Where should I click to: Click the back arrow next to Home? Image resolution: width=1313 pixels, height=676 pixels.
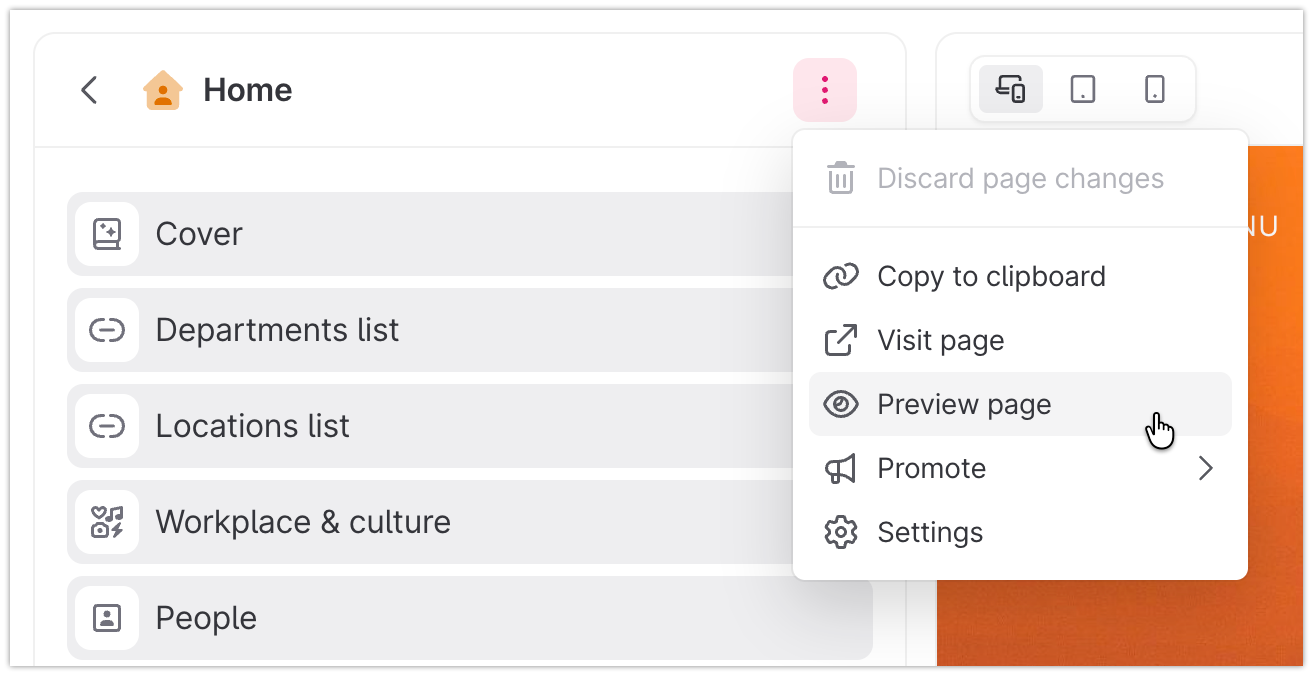point(89,90)
